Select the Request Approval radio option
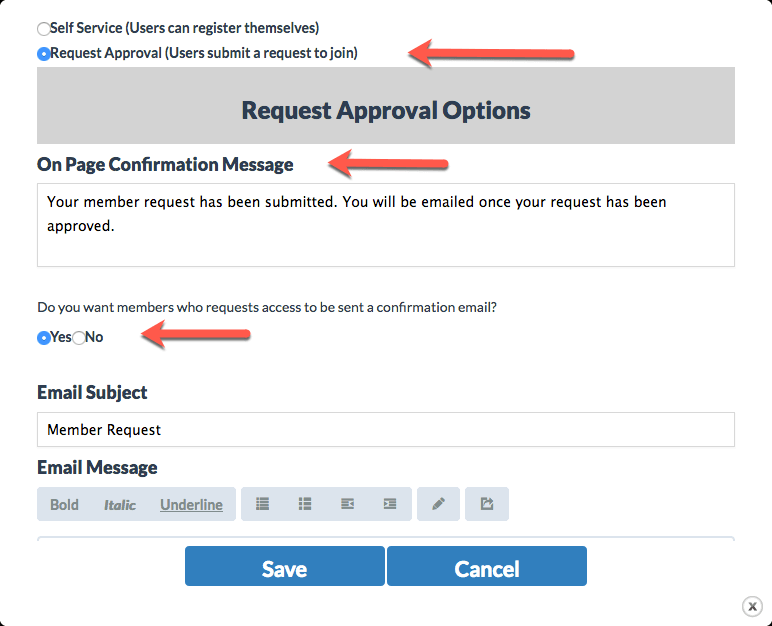Screen dimensions: 772x626 tap(43, 53)
